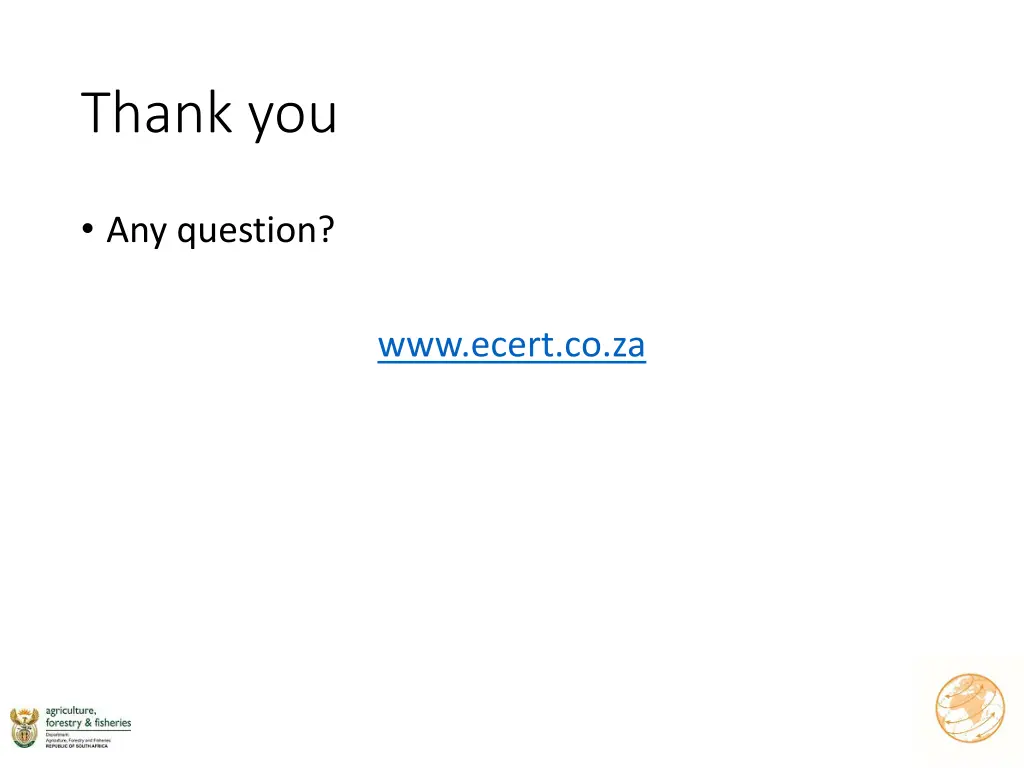Click the word 'question?' in the bullet

pos(255,231)
